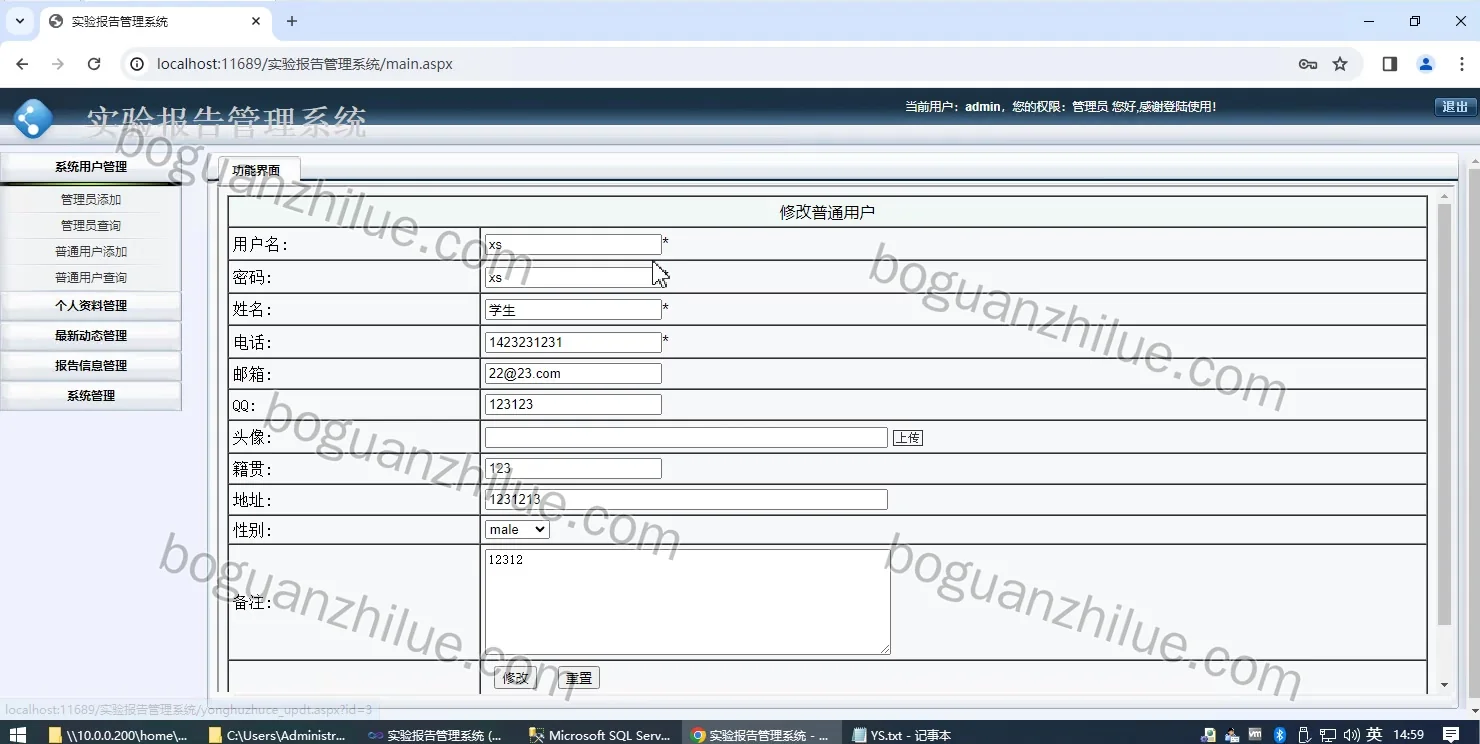The image size is (1480, 744).
Task: Open the volume control in system tray
Action: 1351,735
